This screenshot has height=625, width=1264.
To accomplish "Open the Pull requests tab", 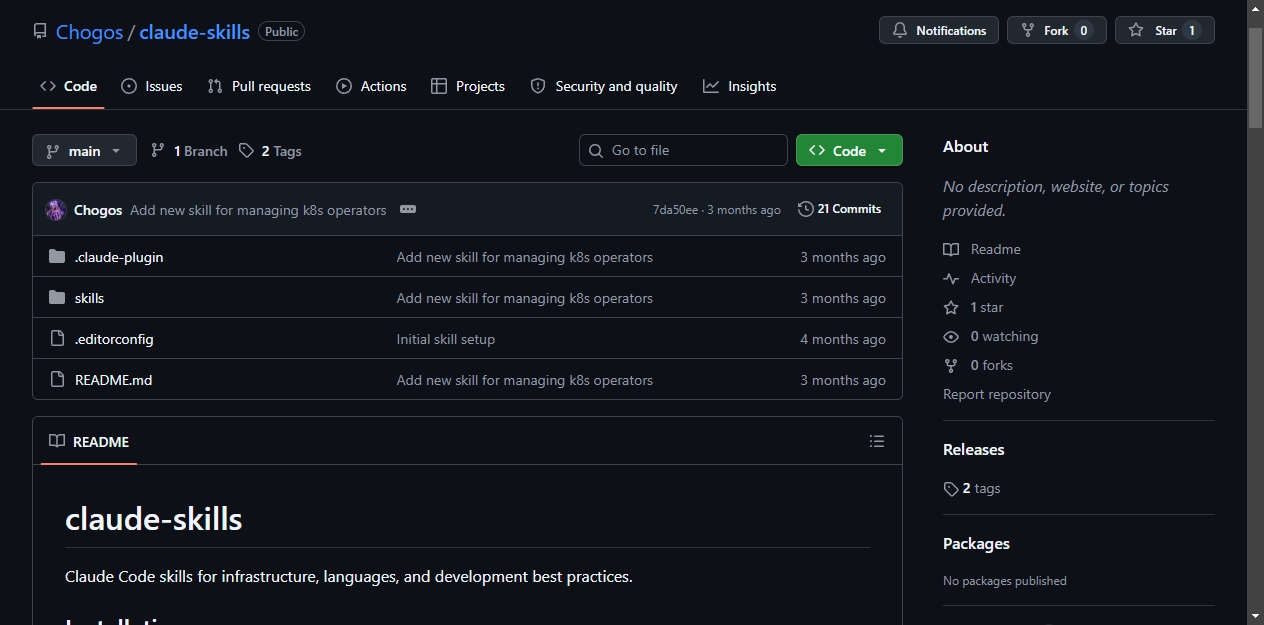I will [259, 86].
